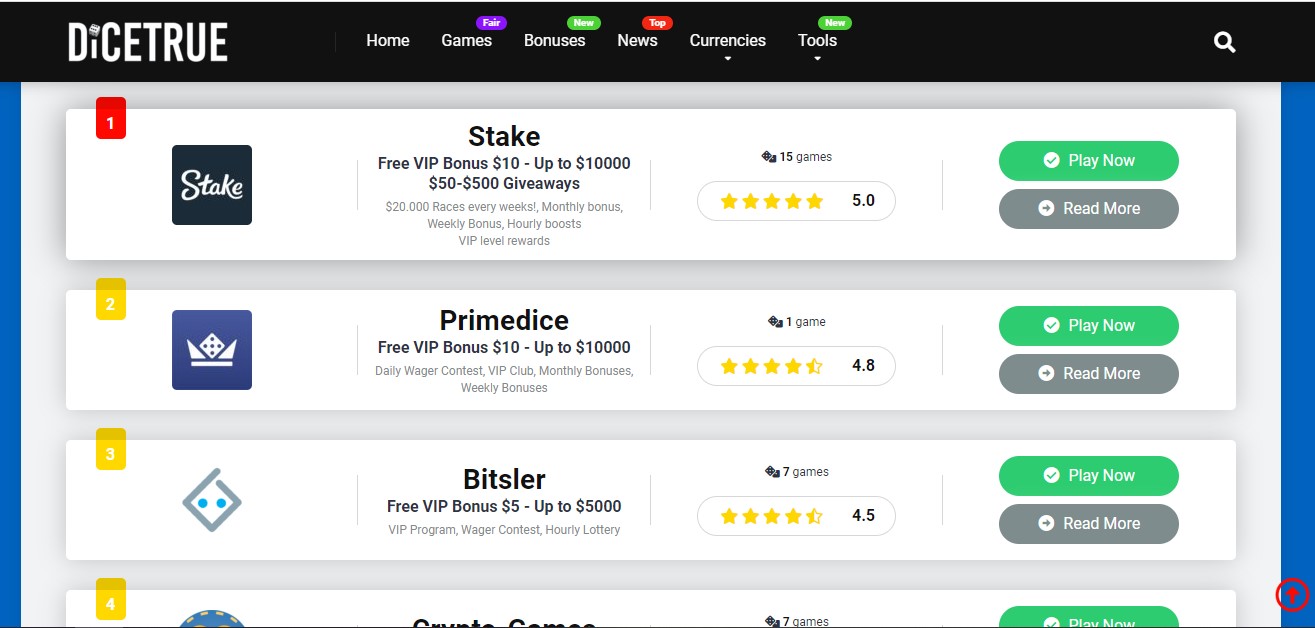The height and width of the screenshot is (628, 1315).
Task: Click the dice icon beside Stake's 15 games
Action: 769,157
